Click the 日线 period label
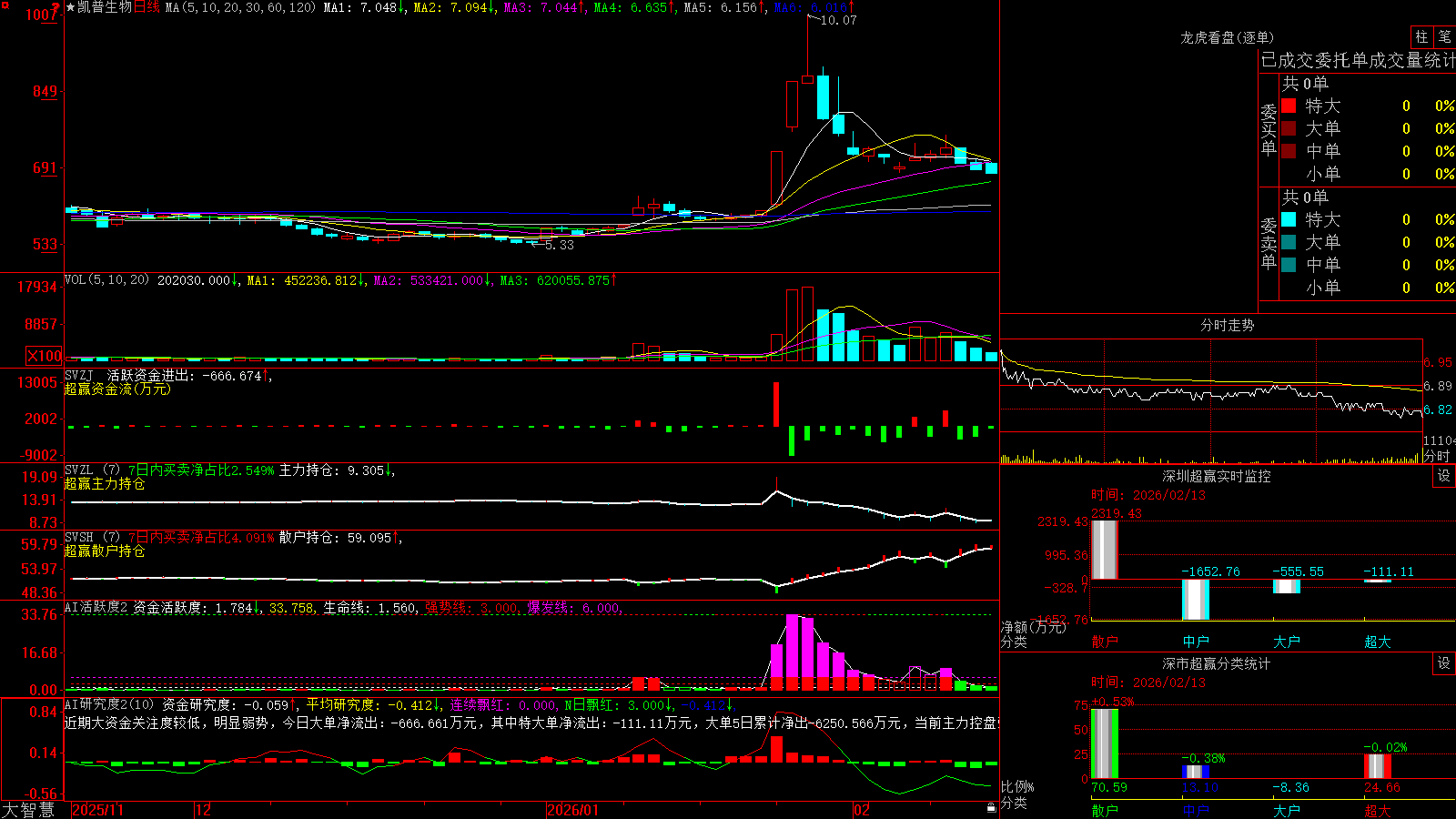1456x819 pixels. (147, 7)
